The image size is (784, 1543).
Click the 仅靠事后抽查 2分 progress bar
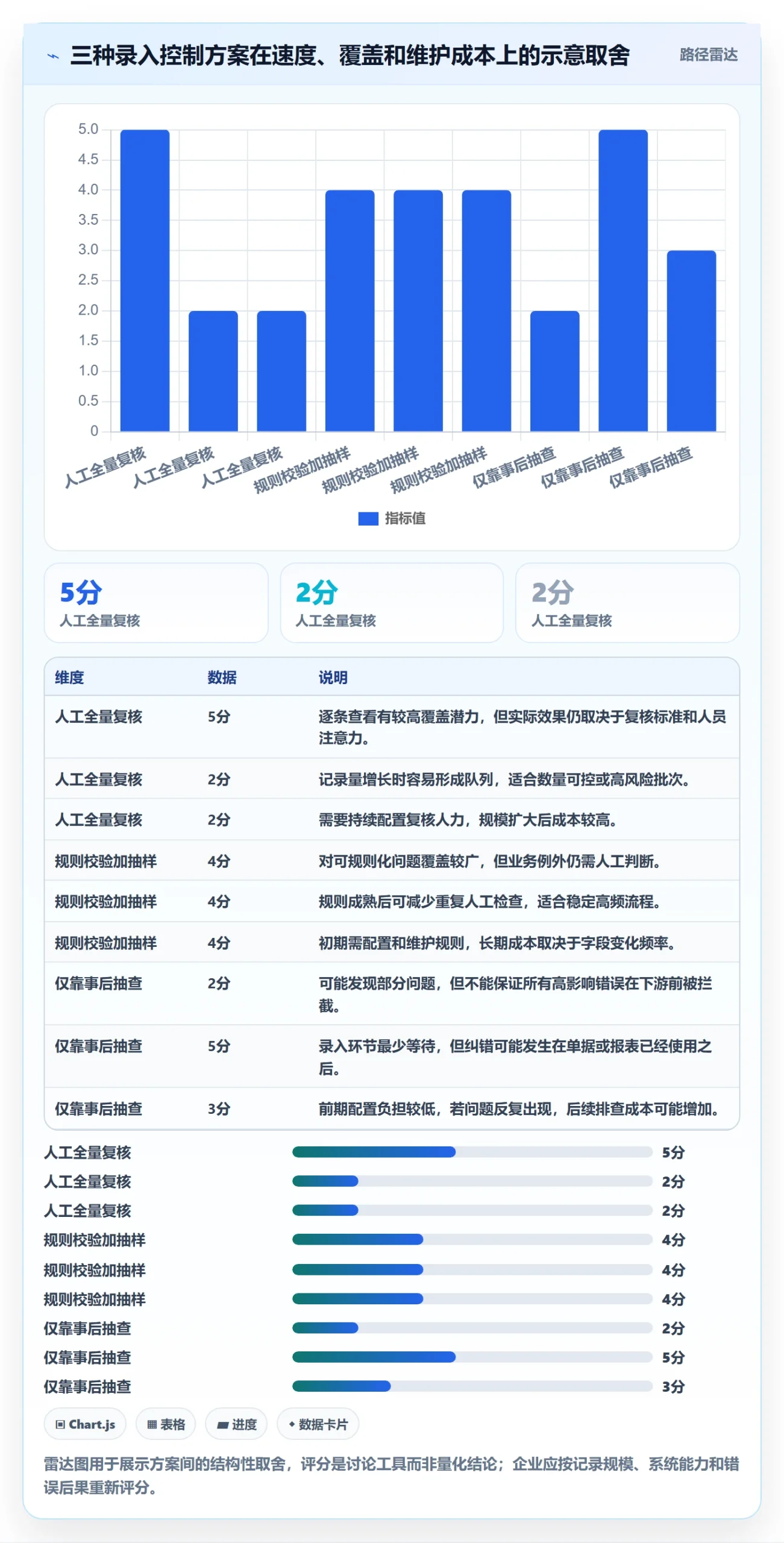[x=472, y=1327]
